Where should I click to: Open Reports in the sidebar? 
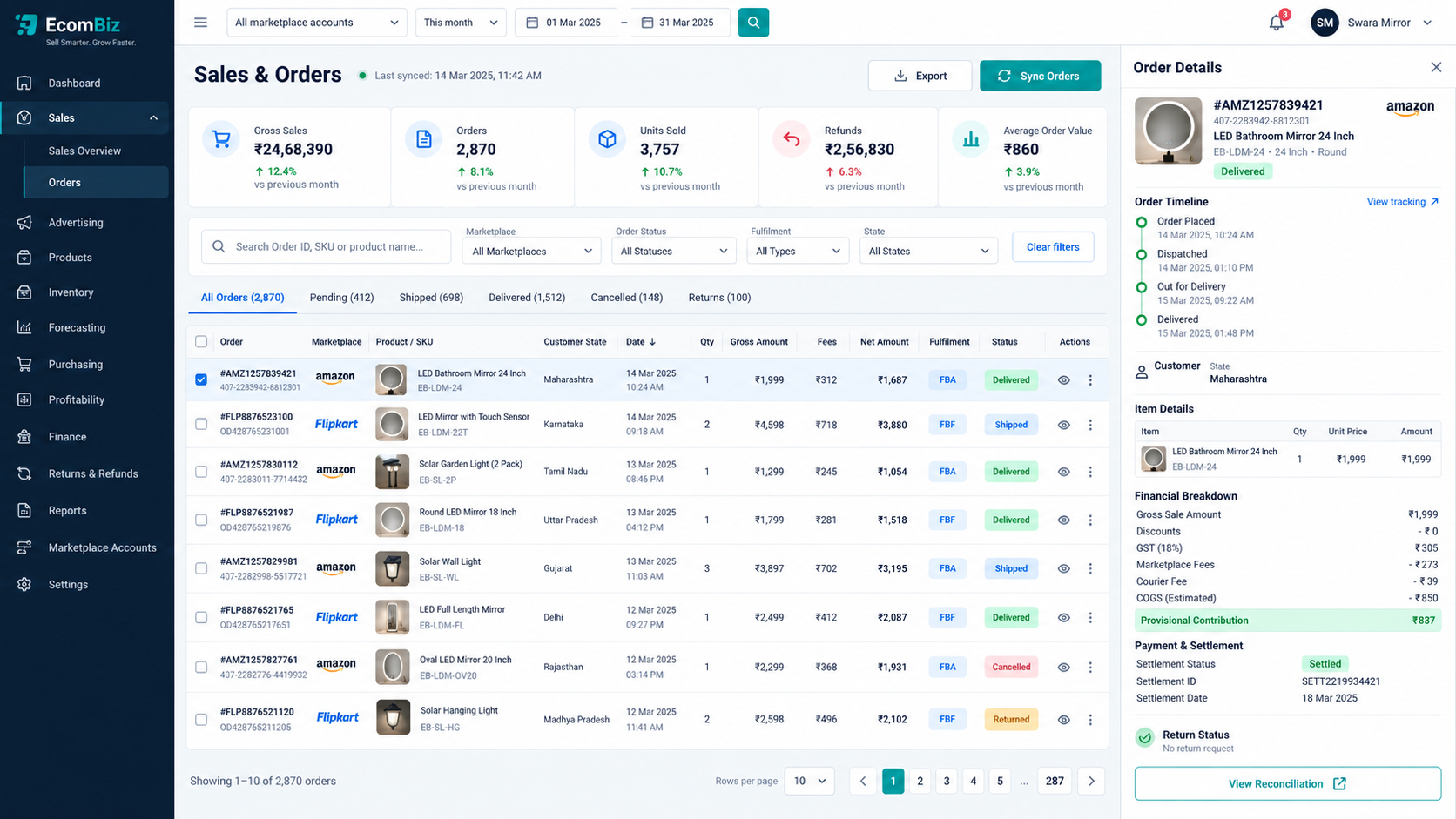87,510
